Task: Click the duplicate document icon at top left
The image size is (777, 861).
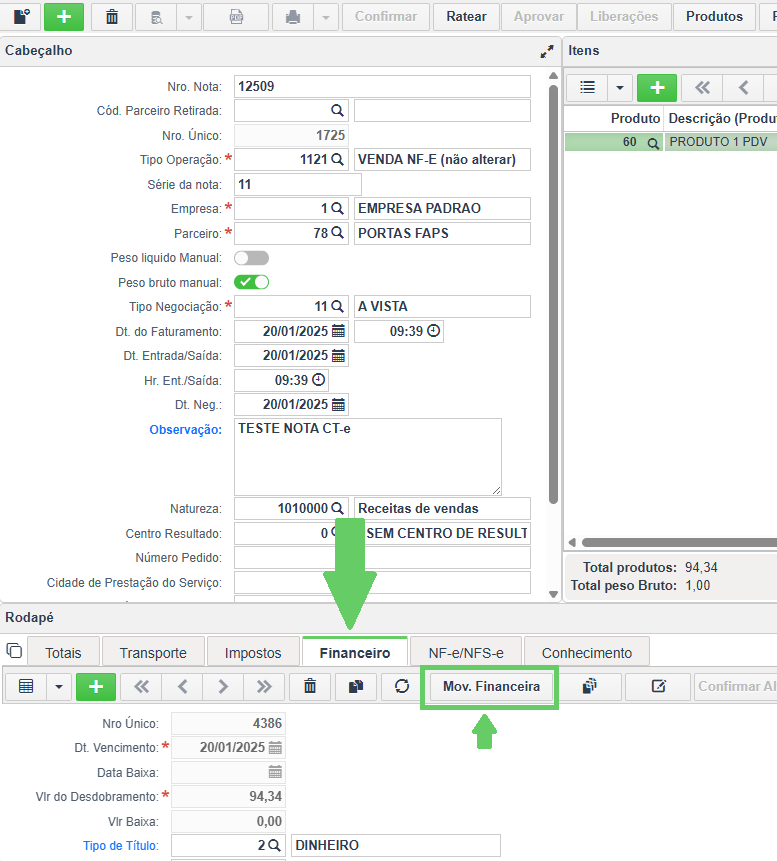Action: 21,16
